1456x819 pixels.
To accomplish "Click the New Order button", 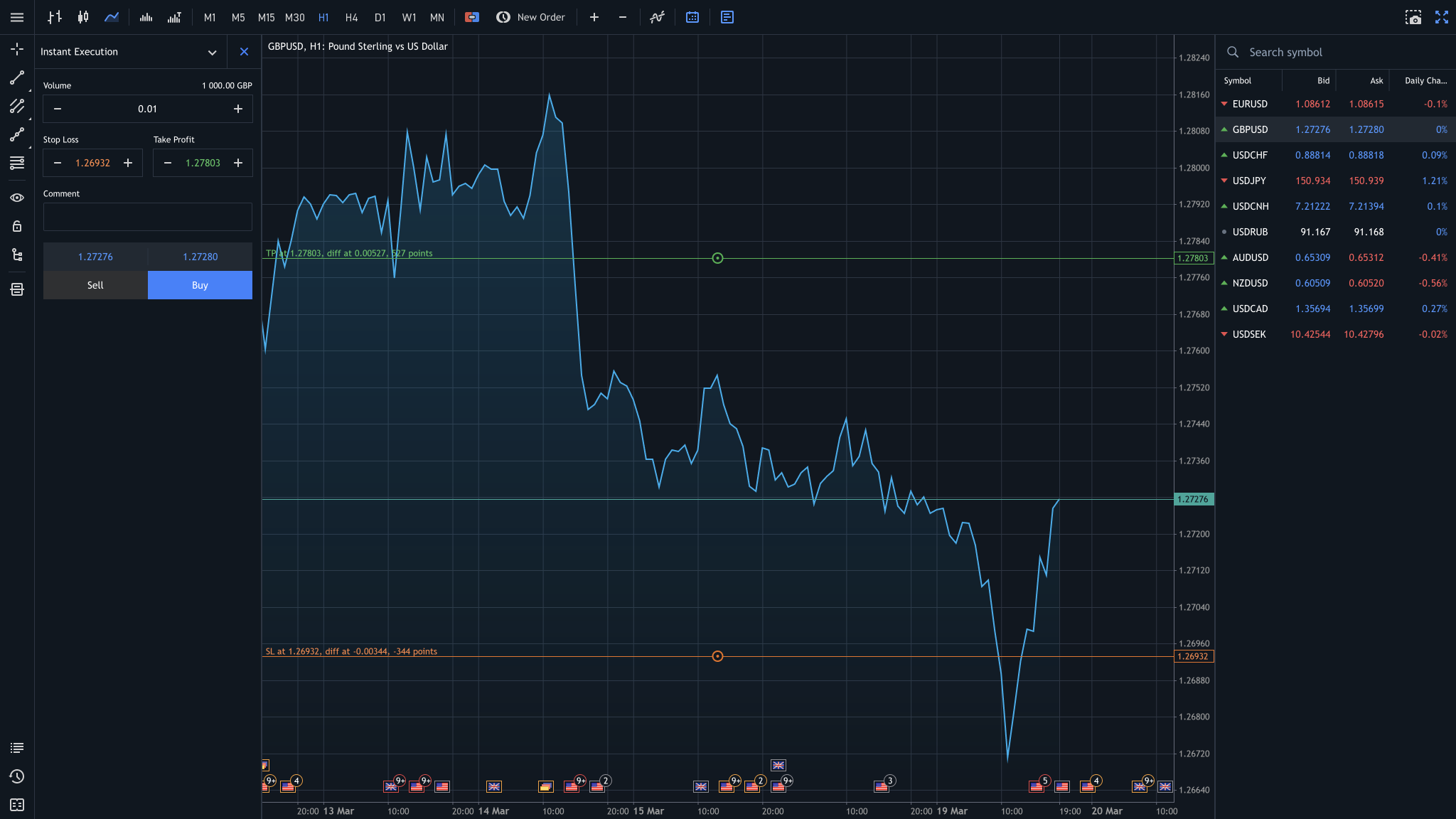I will click(x=530, y=17).
